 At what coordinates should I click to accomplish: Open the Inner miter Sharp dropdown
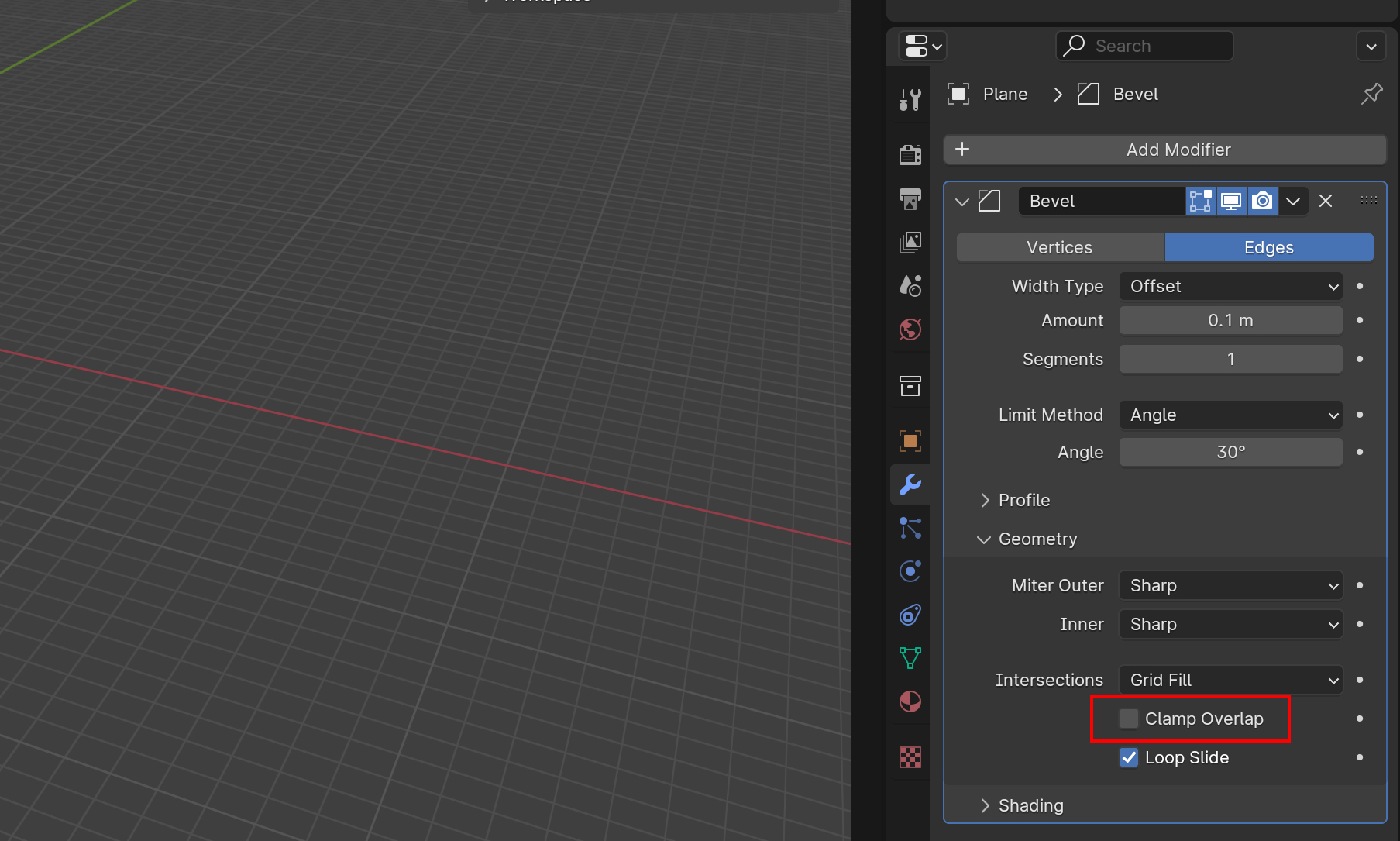tap(1230, 624)
